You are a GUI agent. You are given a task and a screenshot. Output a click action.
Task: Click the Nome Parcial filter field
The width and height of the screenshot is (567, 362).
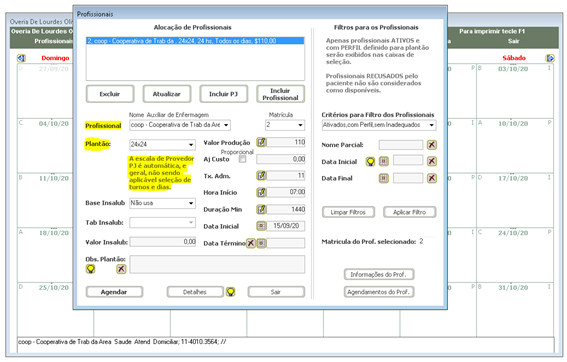coord(401,145)
